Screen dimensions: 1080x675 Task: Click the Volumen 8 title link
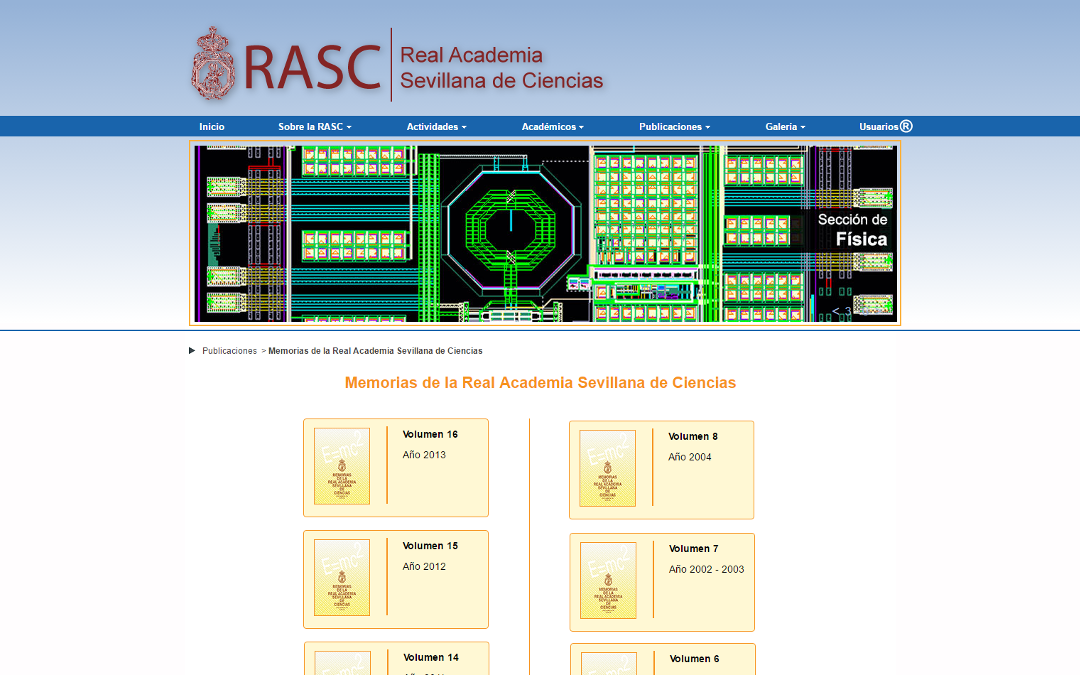point(693,436)
